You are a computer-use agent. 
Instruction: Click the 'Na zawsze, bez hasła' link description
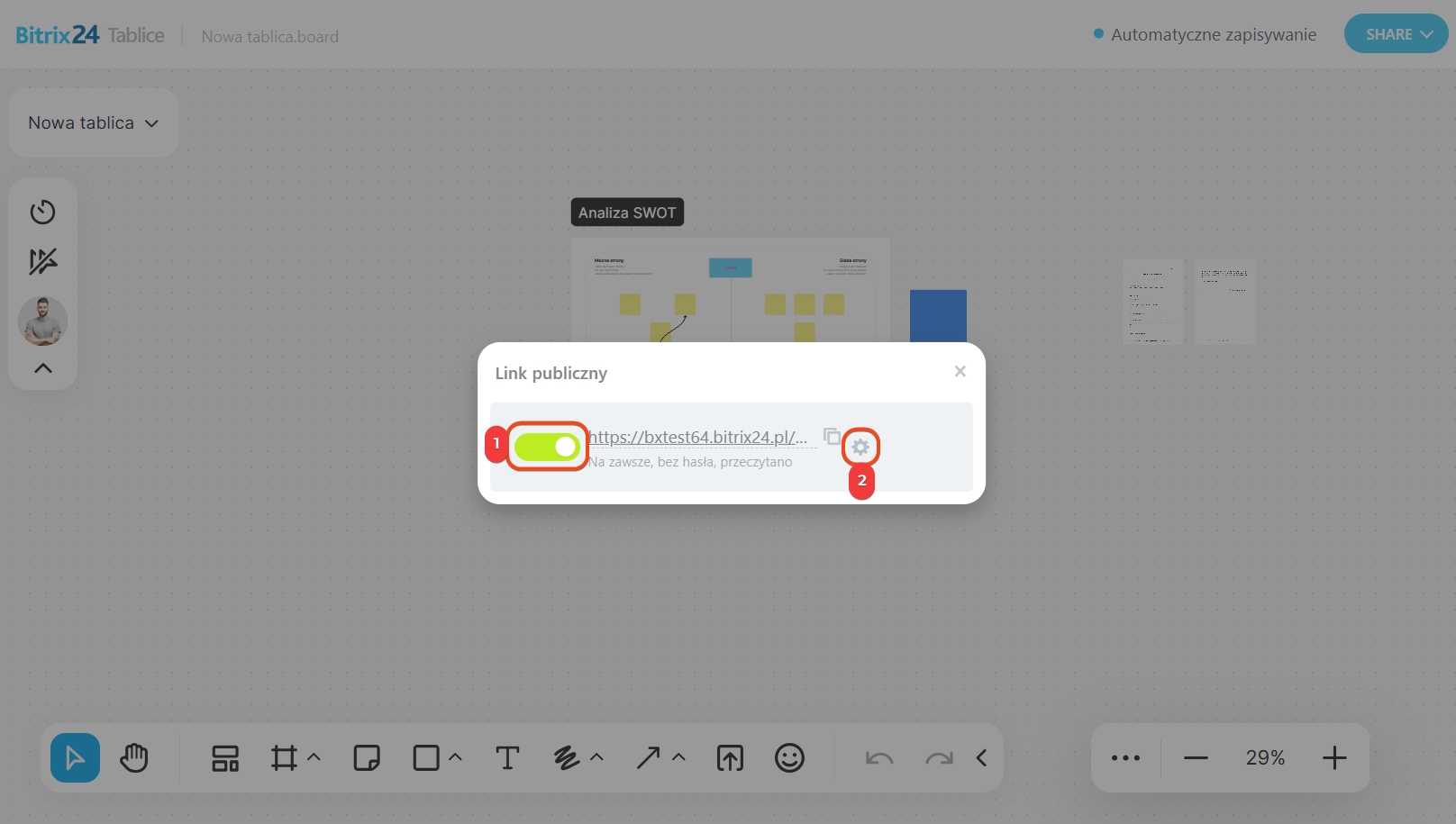pyautogui.click(x=690, y=462)
